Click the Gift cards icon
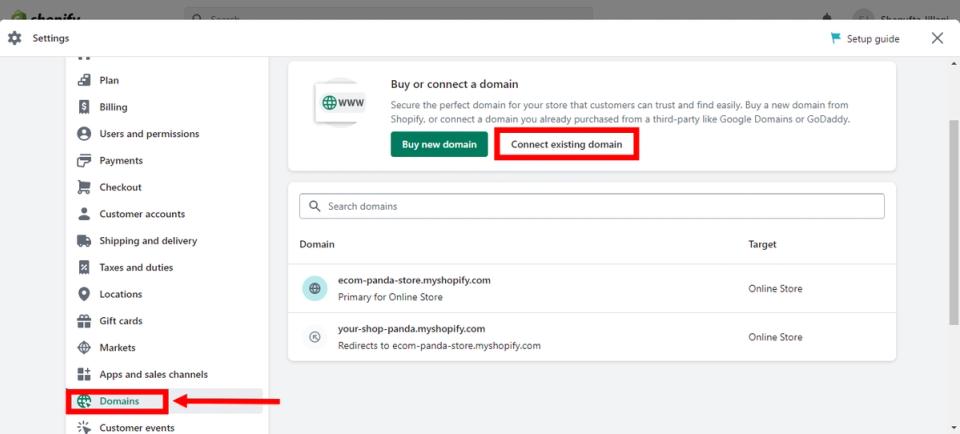The height and width of the screenshot is (434, 960). pyautogui.click(x=84, y=321)
